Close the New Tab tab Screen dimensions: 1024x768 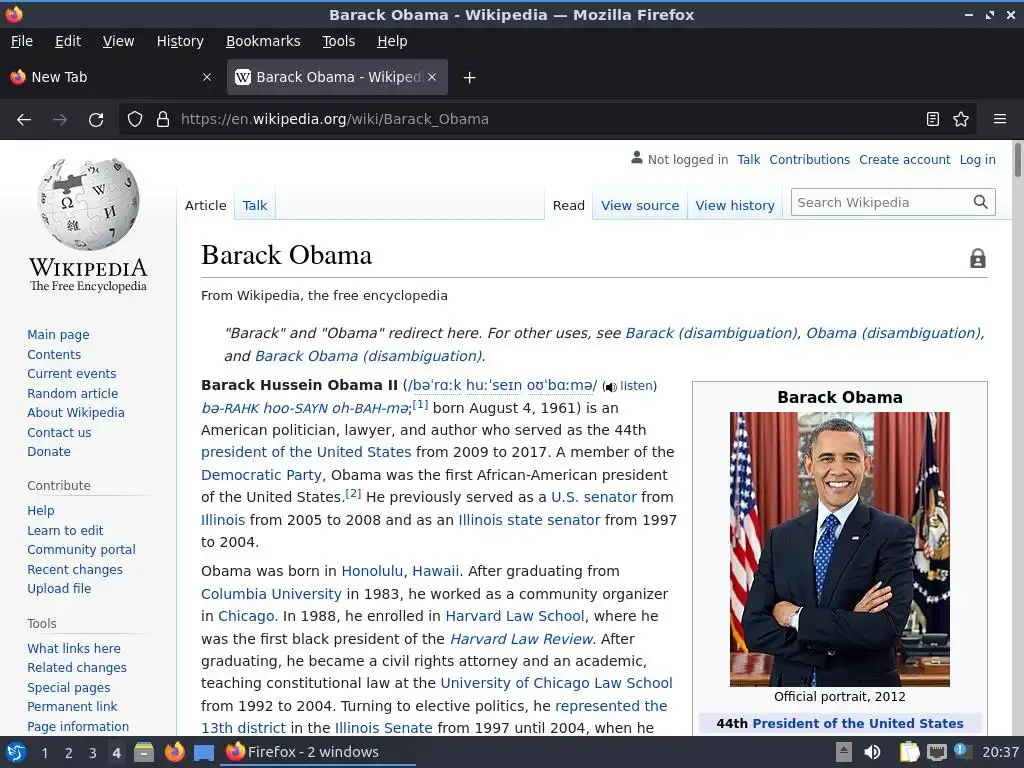(207, 77)
